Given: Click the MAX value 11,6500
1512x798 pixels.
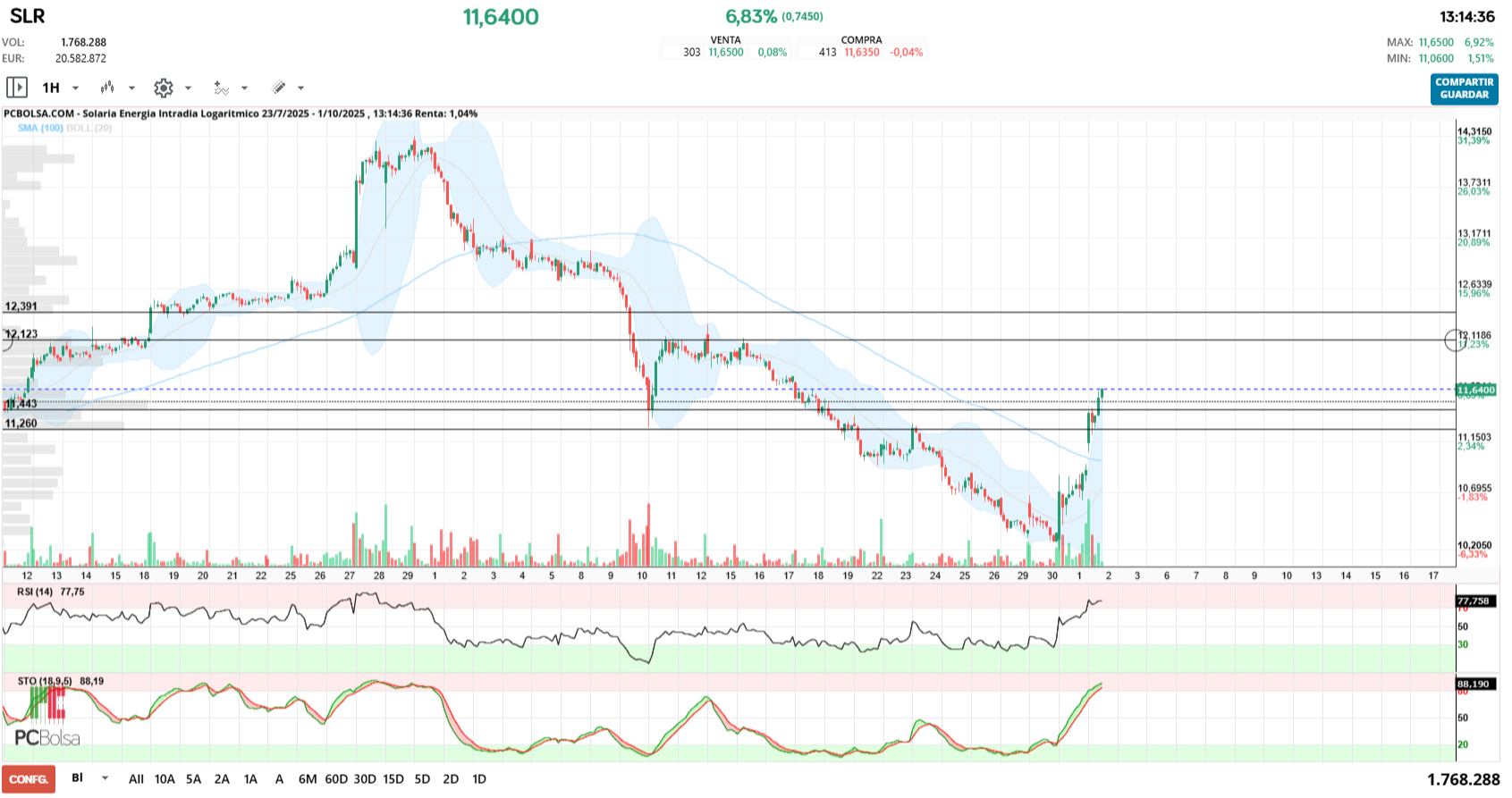Looking at the screenshot, I should click(x=1436, y=42).
